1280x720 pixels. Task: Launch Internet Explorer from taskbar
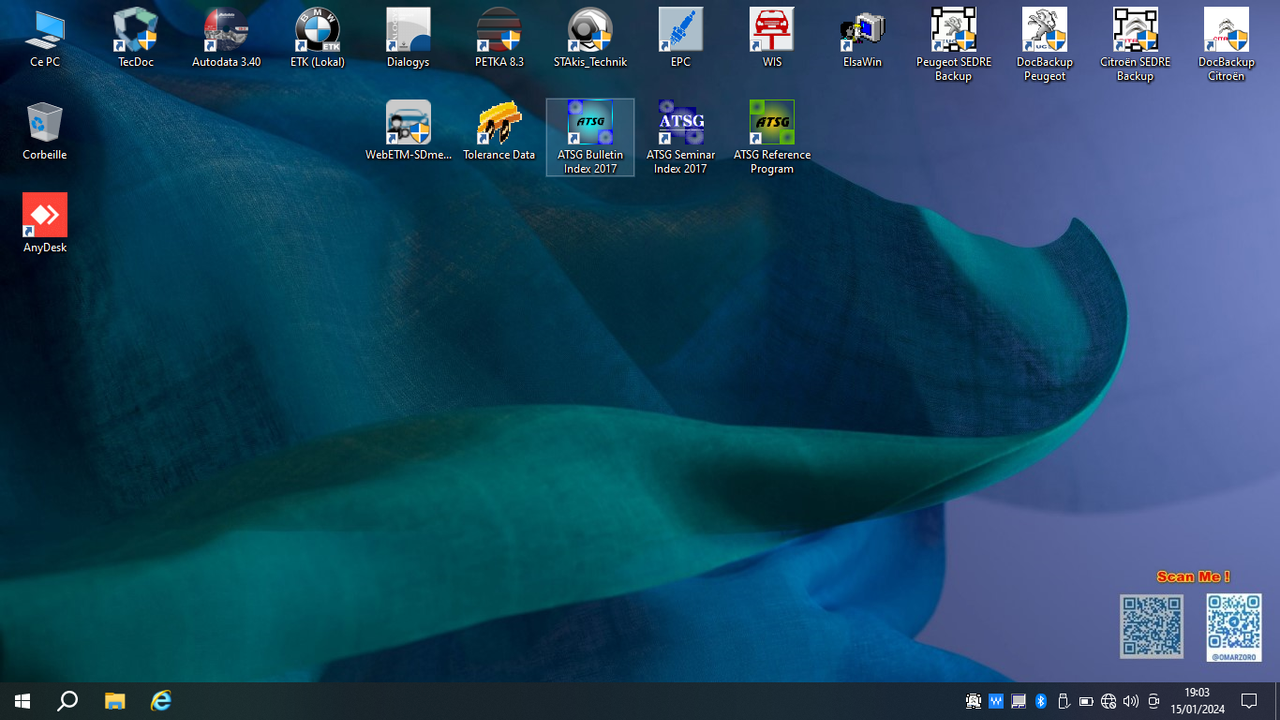click(161, 701)
